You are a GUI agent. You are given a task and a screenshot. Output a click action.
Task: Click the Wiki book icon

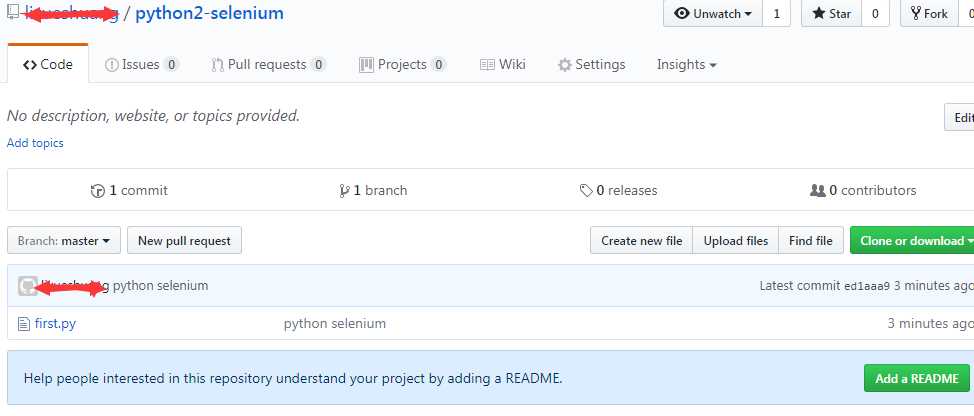pyautogui.click(x=488, y=65)
